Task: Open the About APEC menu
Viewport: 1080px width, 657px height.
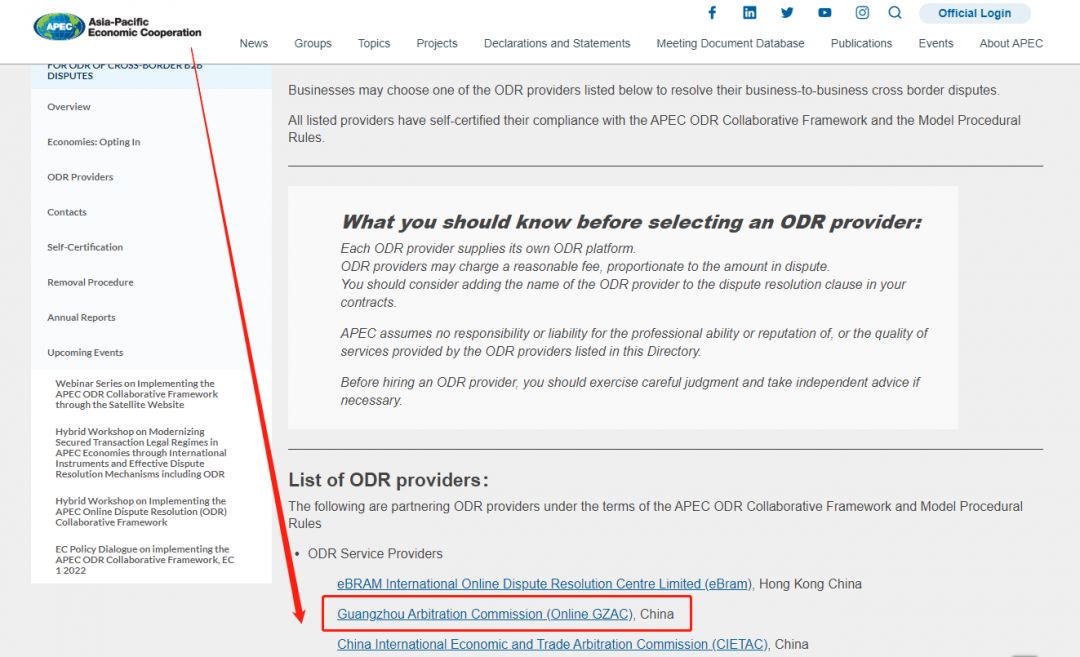Action: pyautogui.click(x=1011, y=43)
